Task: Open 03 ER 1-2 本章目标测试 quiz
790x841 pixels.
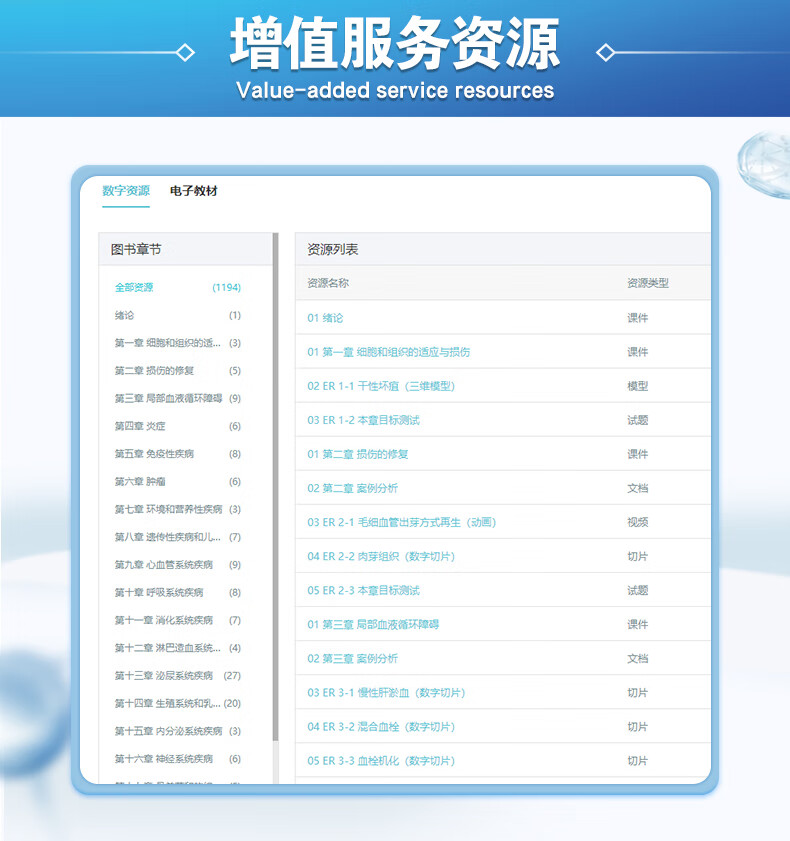Action: coord(363,420)
